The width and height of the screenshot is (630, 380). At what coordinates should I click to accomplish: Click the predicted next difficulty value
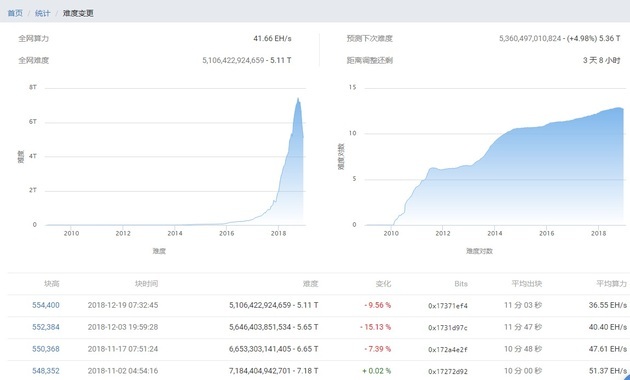point(560,39)
